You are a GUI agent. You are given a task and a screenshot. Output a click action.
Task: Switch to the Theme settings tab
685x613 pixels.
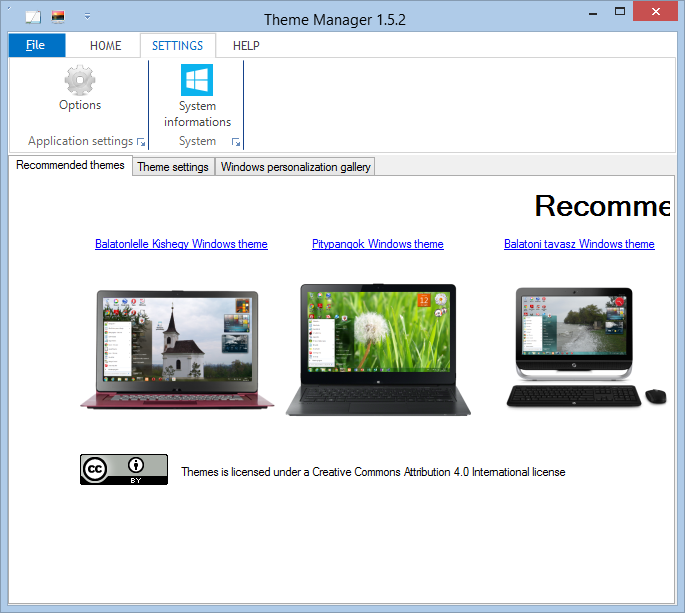click(173, 167)
